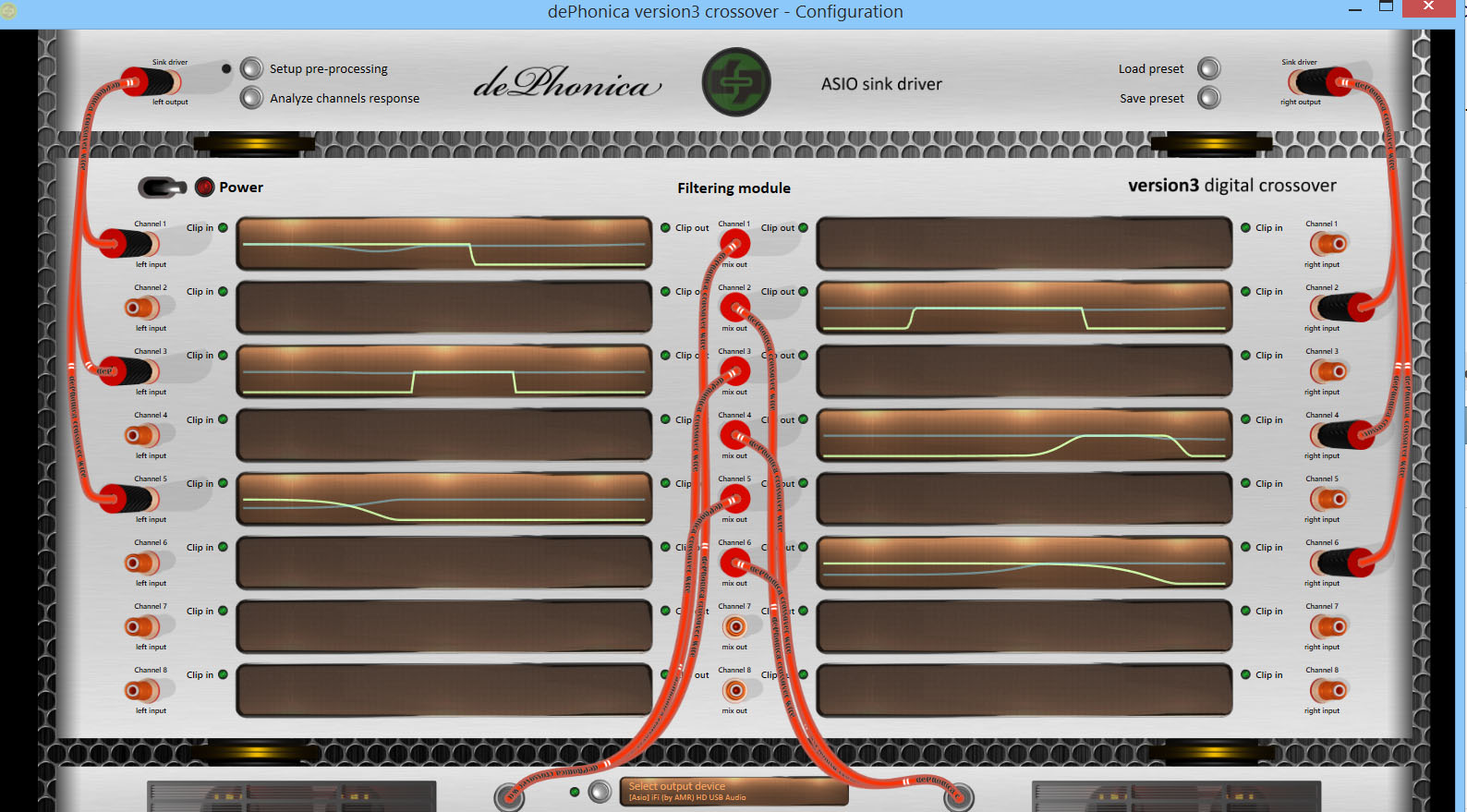Viewport: 1467px width, 812px height.
Task: Click the Channel 6 mix out connector
Action: [735, 563]
